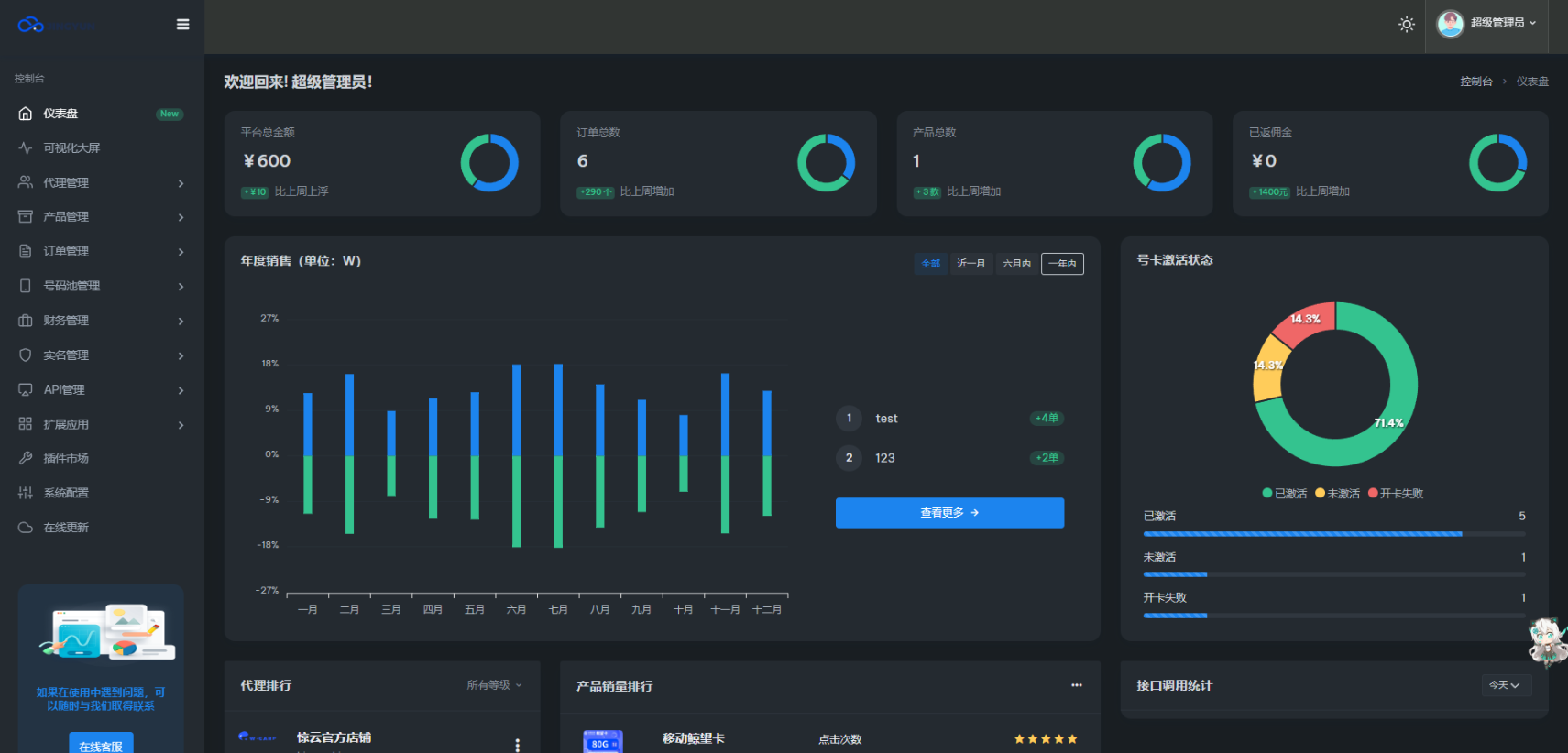The width and height of the screenshot is (1568, 753).
Task: Open the 所有等级 dropdown filter
Action: tap(494, 685)
